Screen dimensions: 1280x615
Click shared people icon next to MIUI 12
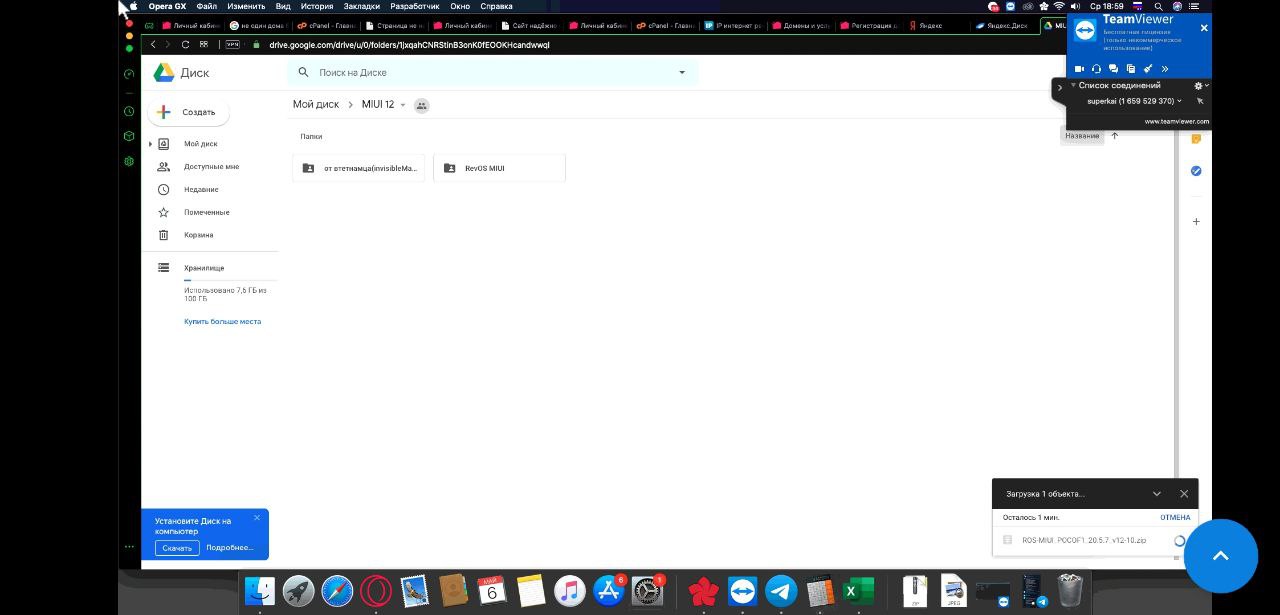click(422, 105)
